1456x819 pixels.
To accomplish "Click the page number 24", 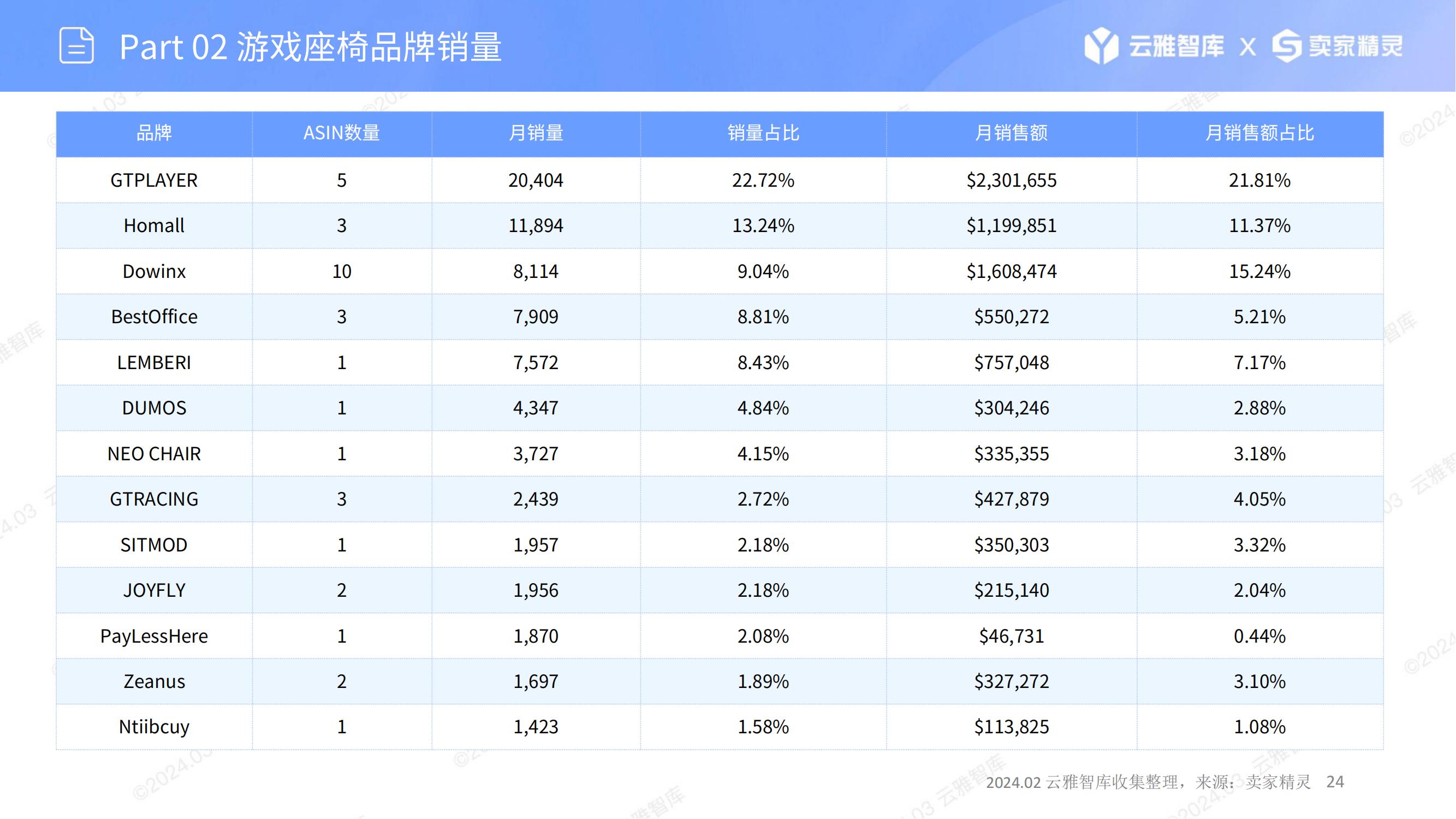I will [x=1334, y=782].
